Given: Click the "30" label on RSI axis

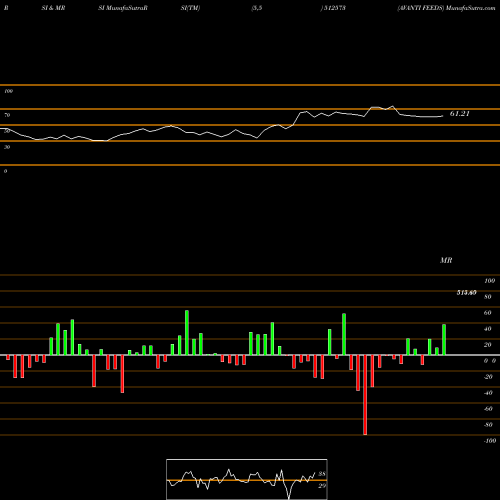Looking at the screenshot, I should point(7,147).
